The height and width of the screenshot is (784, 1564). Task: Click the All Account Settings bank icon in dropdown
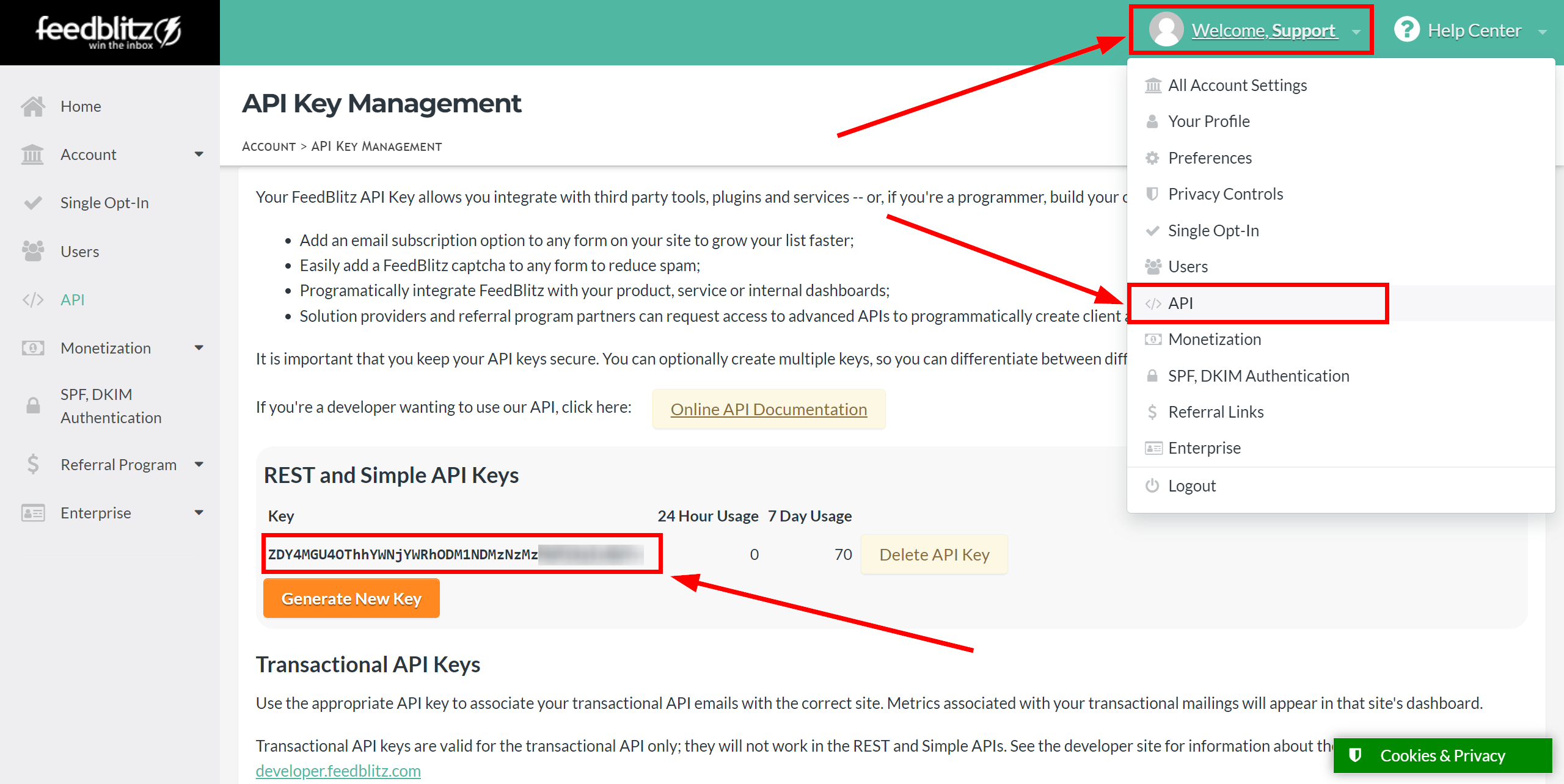[1153, 85]
